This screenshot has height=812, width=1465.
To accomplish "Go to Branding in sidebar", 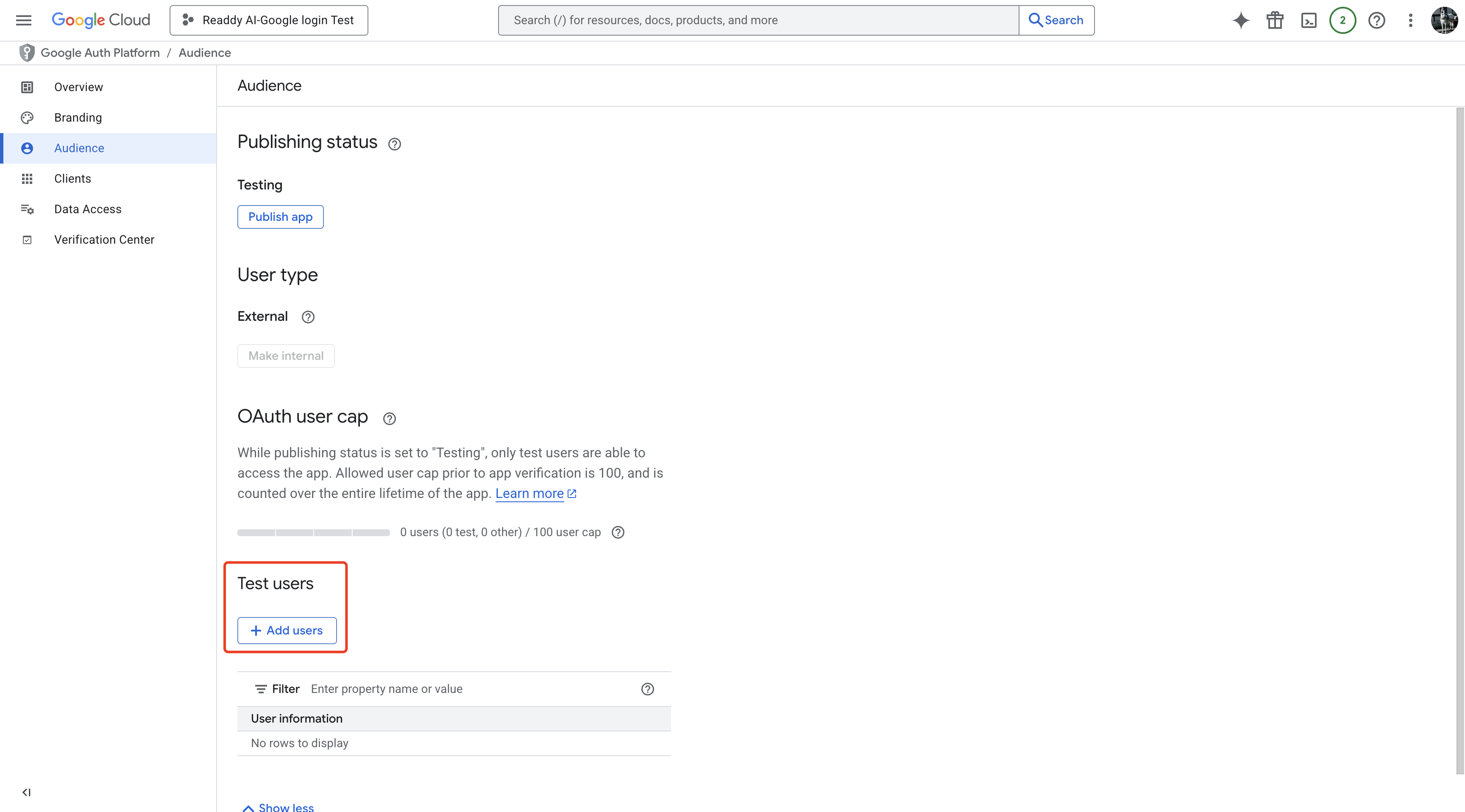I will pos(78,118).
